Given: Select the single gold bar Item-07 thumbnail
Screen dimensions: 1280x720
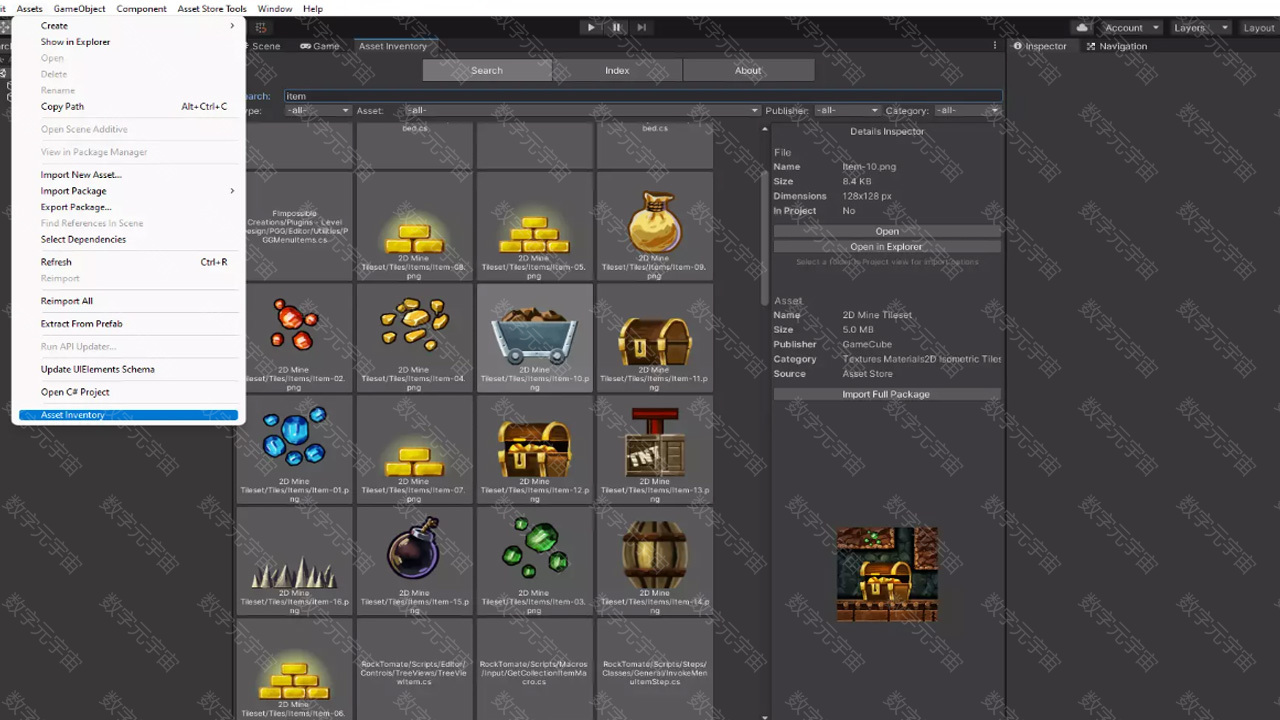Looking at the screenshot, I should coord(414,448).
